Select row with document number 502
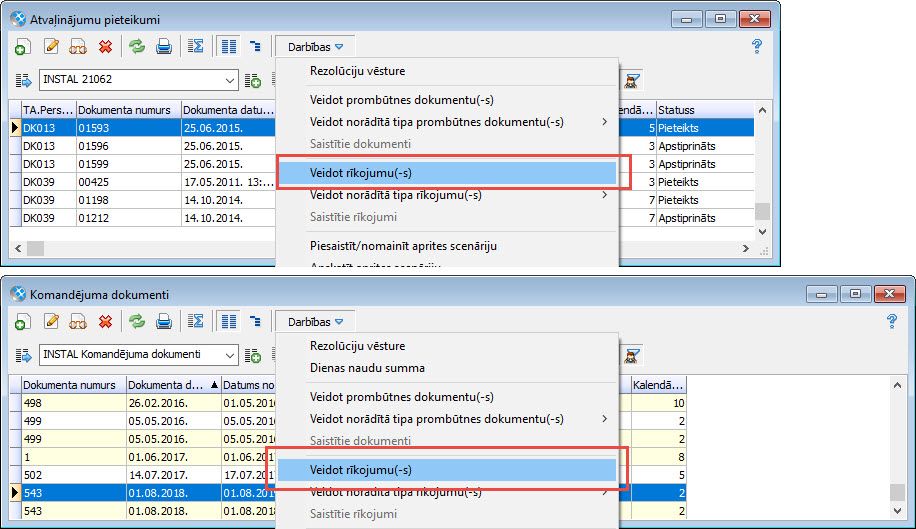 74,475
